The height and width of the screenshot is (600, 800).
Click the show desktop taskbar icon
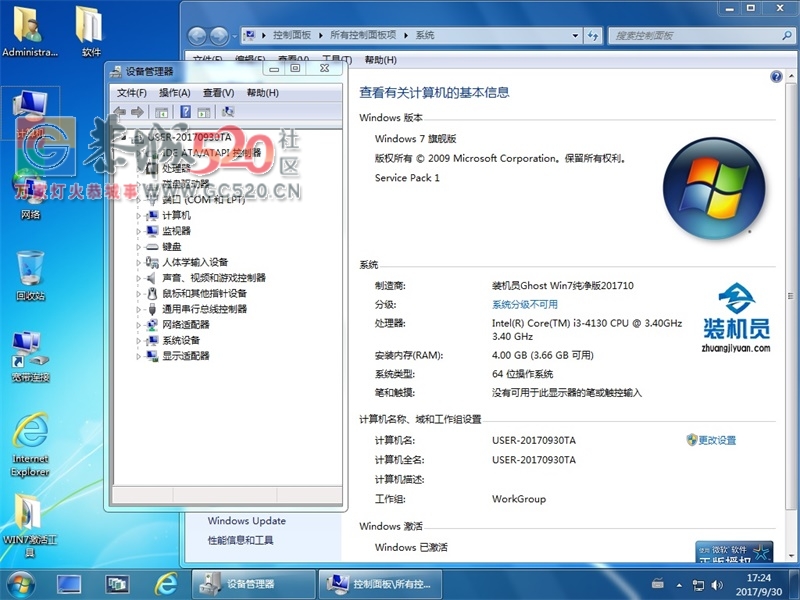(x=69, y=584)
